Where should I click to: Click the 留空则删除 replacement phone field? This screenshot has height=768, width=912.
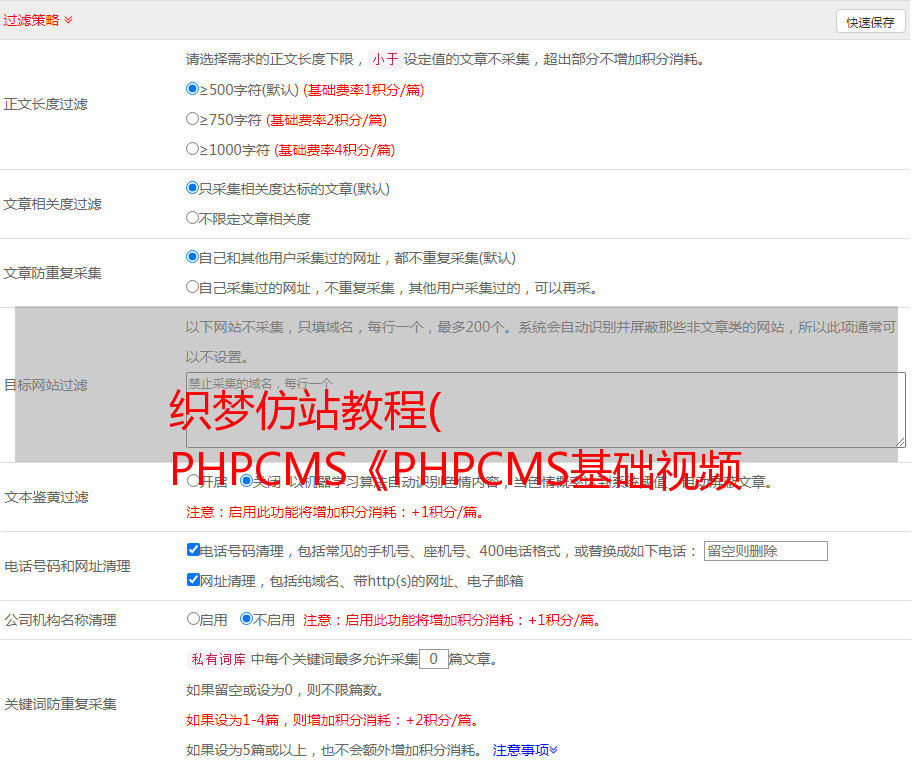point(765,551)
